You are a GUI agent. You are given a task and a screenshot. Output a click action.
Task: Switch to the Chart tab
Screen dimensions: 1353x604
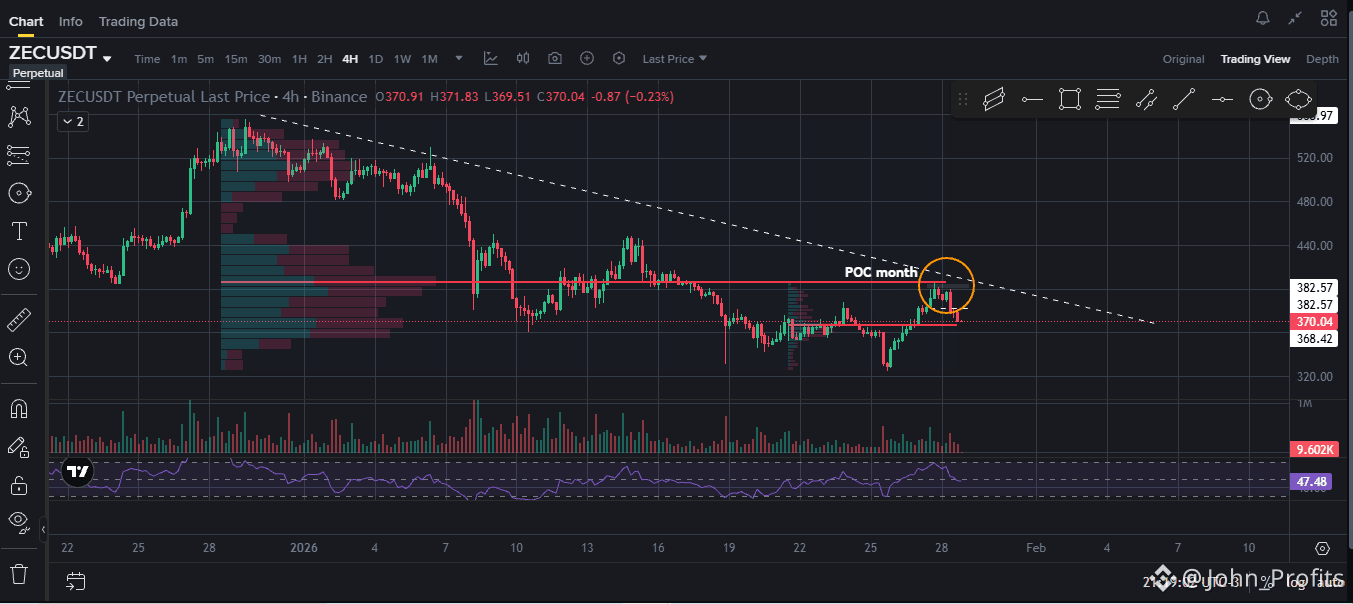[26, 21]
